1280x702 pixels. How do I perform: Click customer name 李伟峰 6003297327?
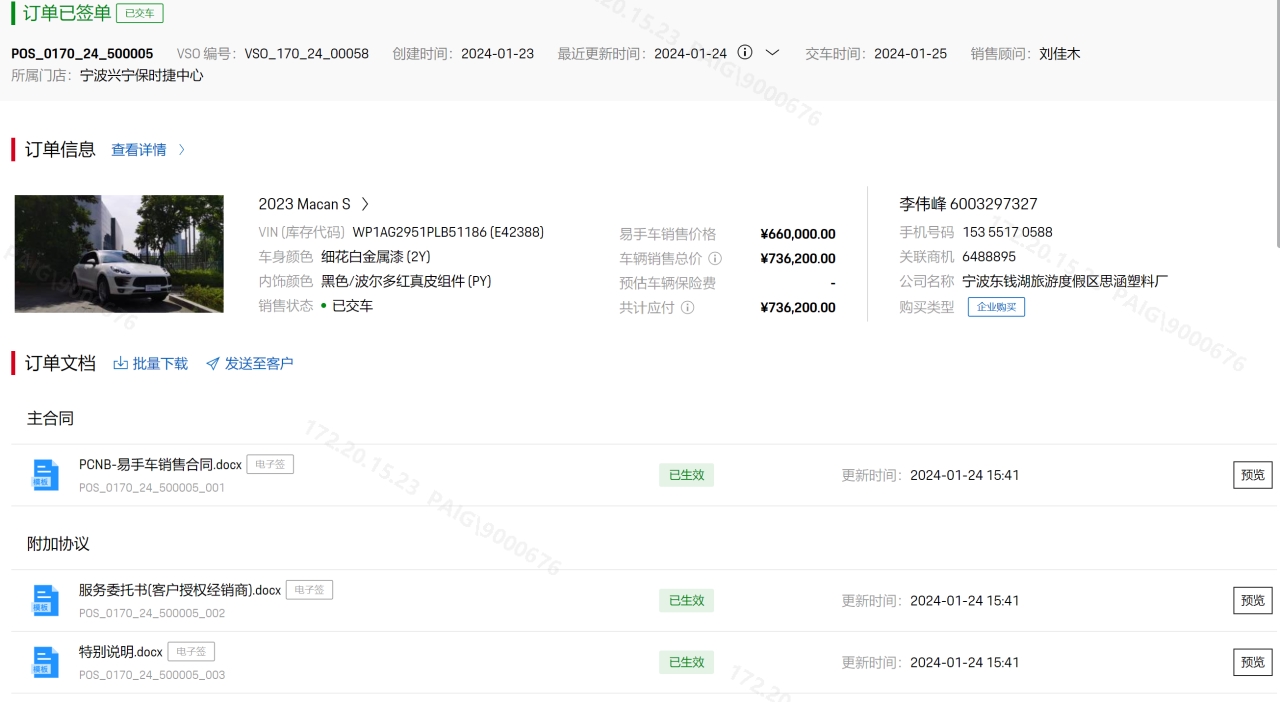click(968, 204)
